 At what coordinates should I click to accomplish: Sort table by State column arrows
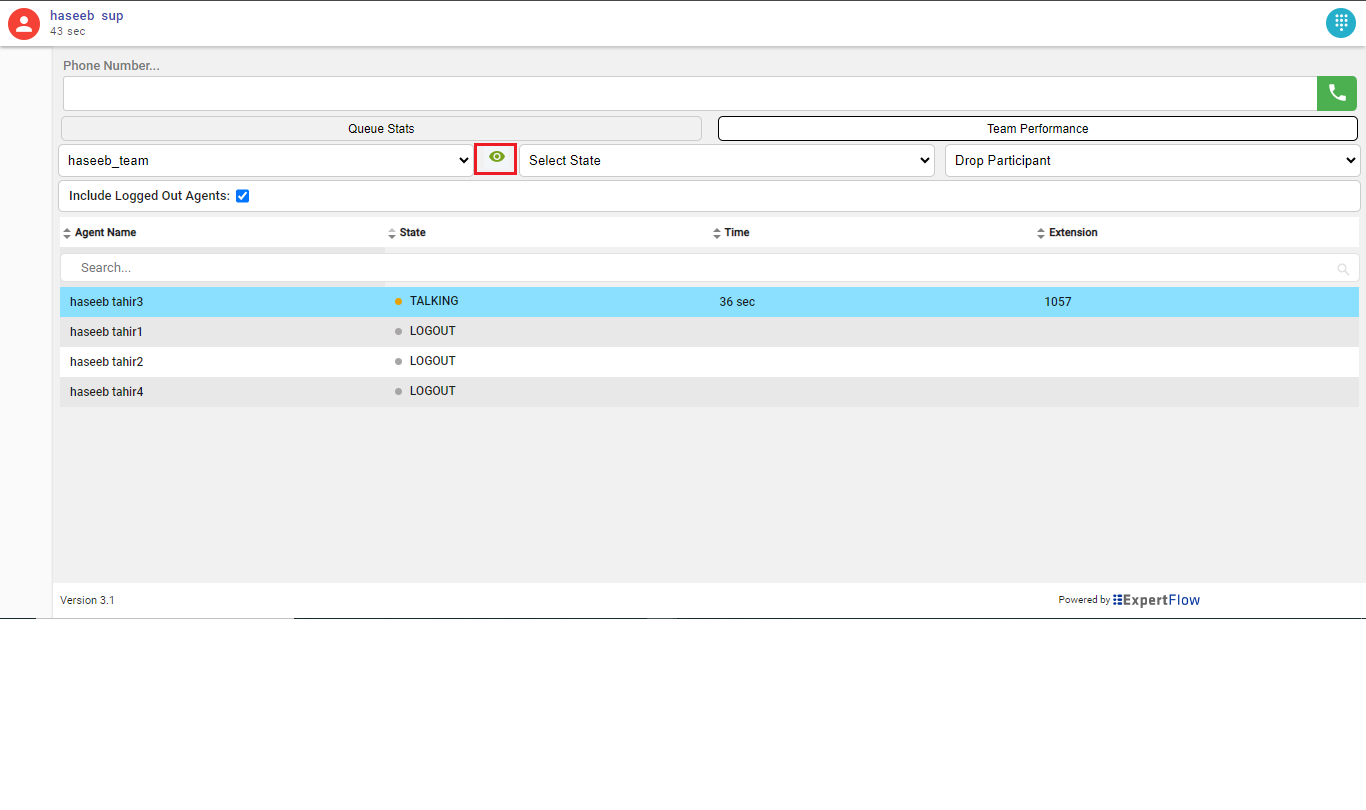pyautogui.click(x=392, y=233)
